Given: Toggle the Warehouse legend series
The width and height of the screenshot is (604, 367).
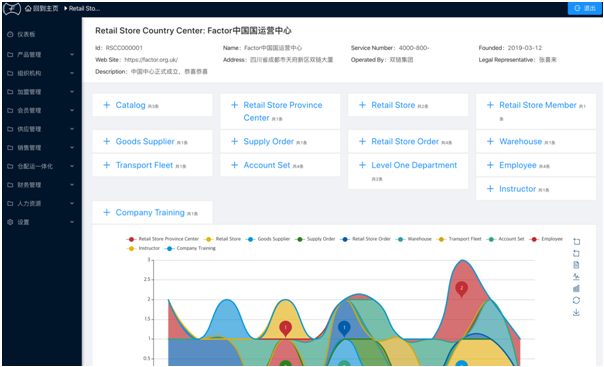Looking at the screenshot, I should coord(413,239).
